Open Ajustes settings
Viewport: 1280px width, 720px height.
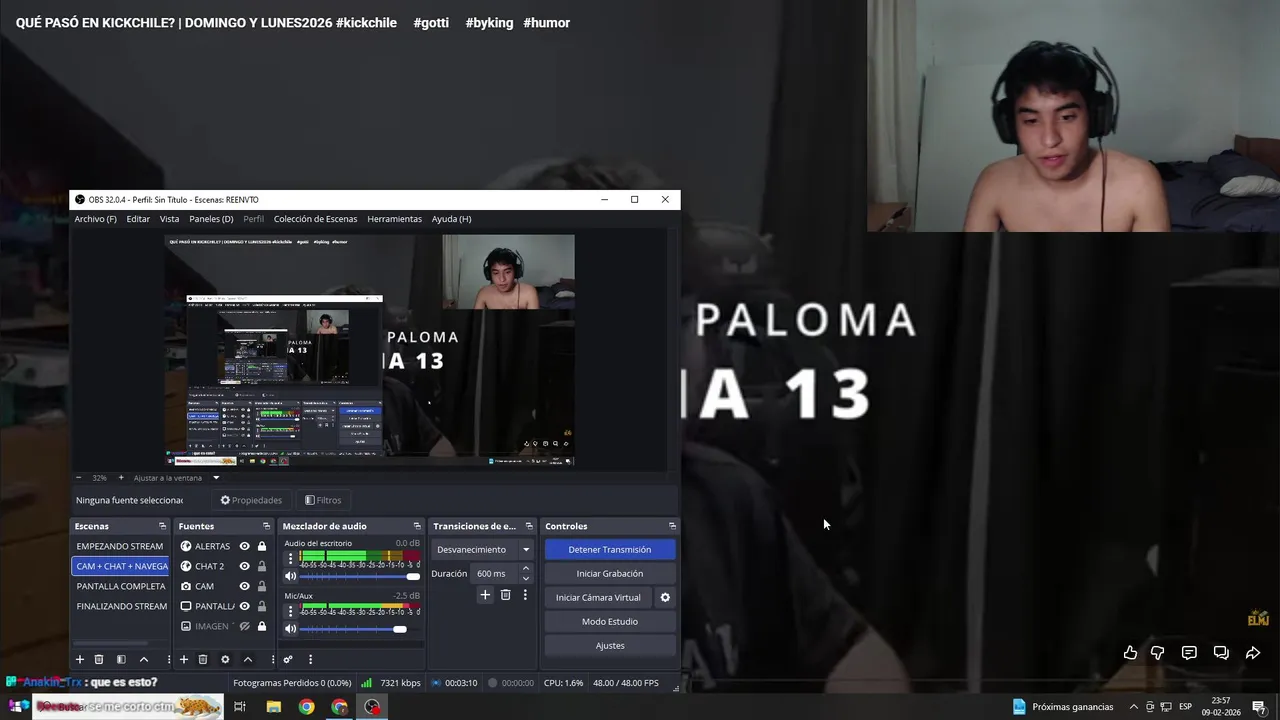[x=610, y=645]
